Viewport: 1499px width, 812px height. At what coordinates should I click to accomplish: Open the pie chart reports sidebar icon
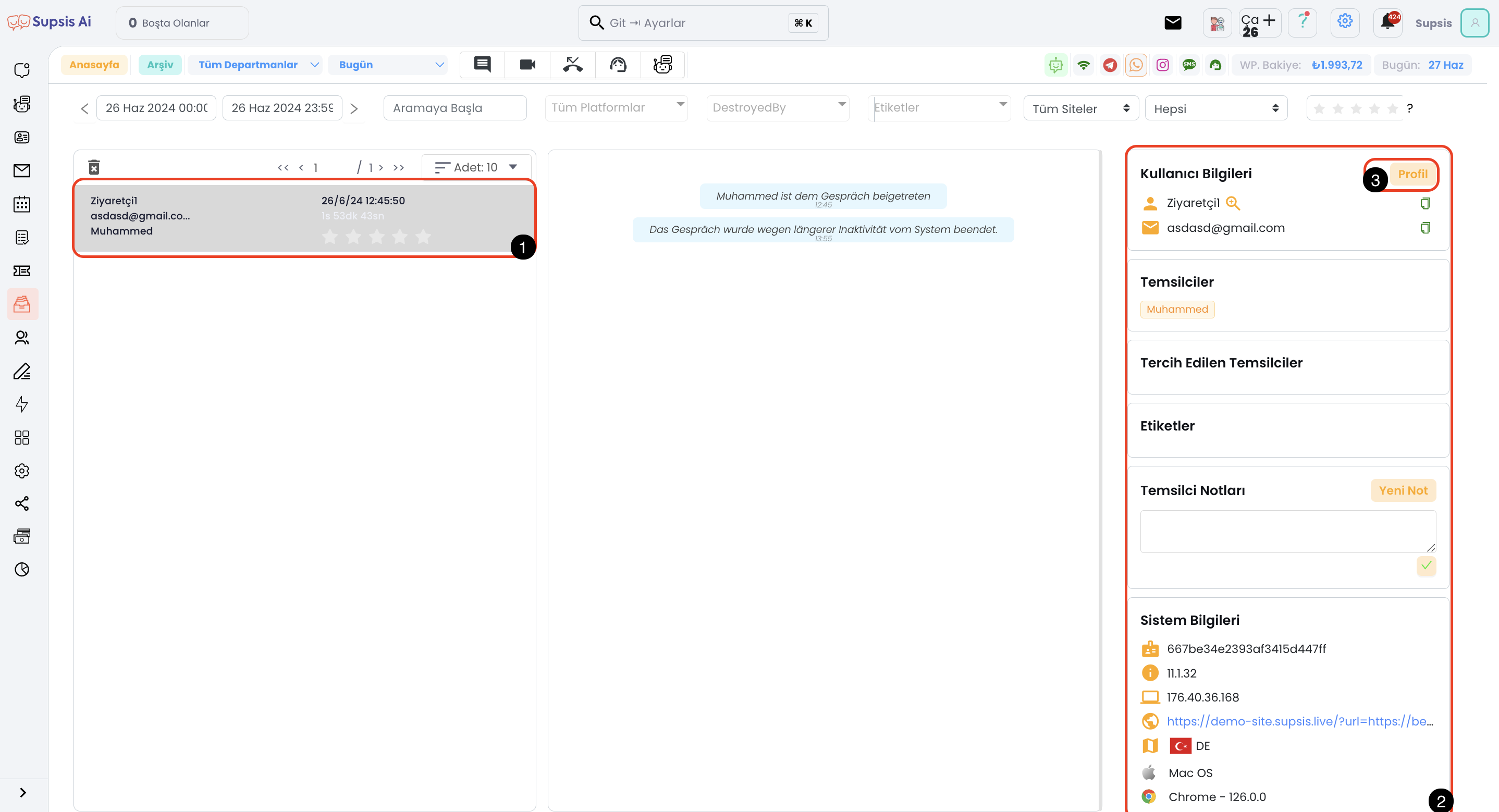(x=22, y=569)
